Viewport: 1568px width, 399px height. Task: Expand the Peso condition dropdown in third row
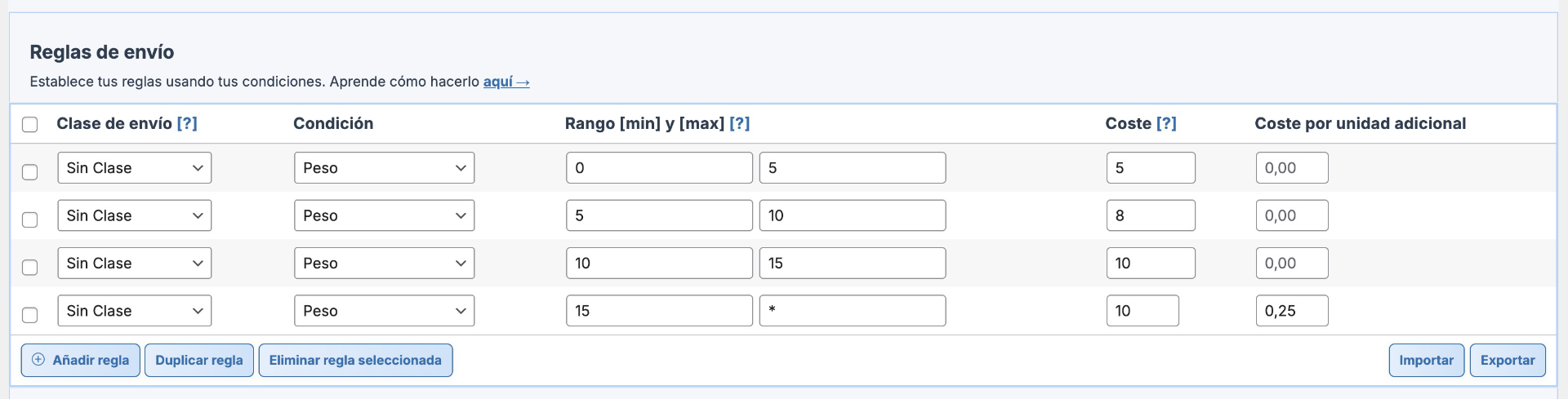[384, 264]
